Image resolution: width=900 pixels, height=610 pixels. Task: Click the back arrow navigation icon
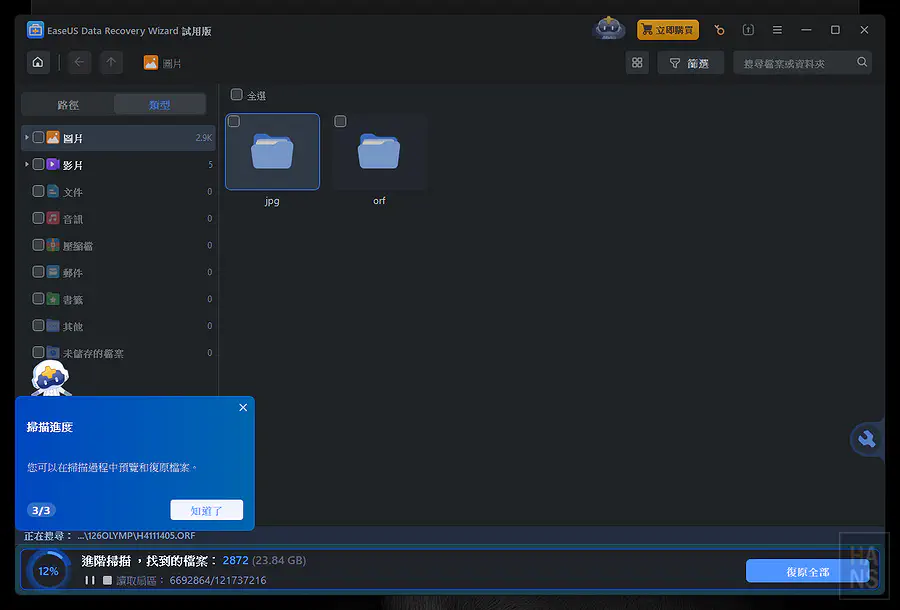[x=79, y=63]
